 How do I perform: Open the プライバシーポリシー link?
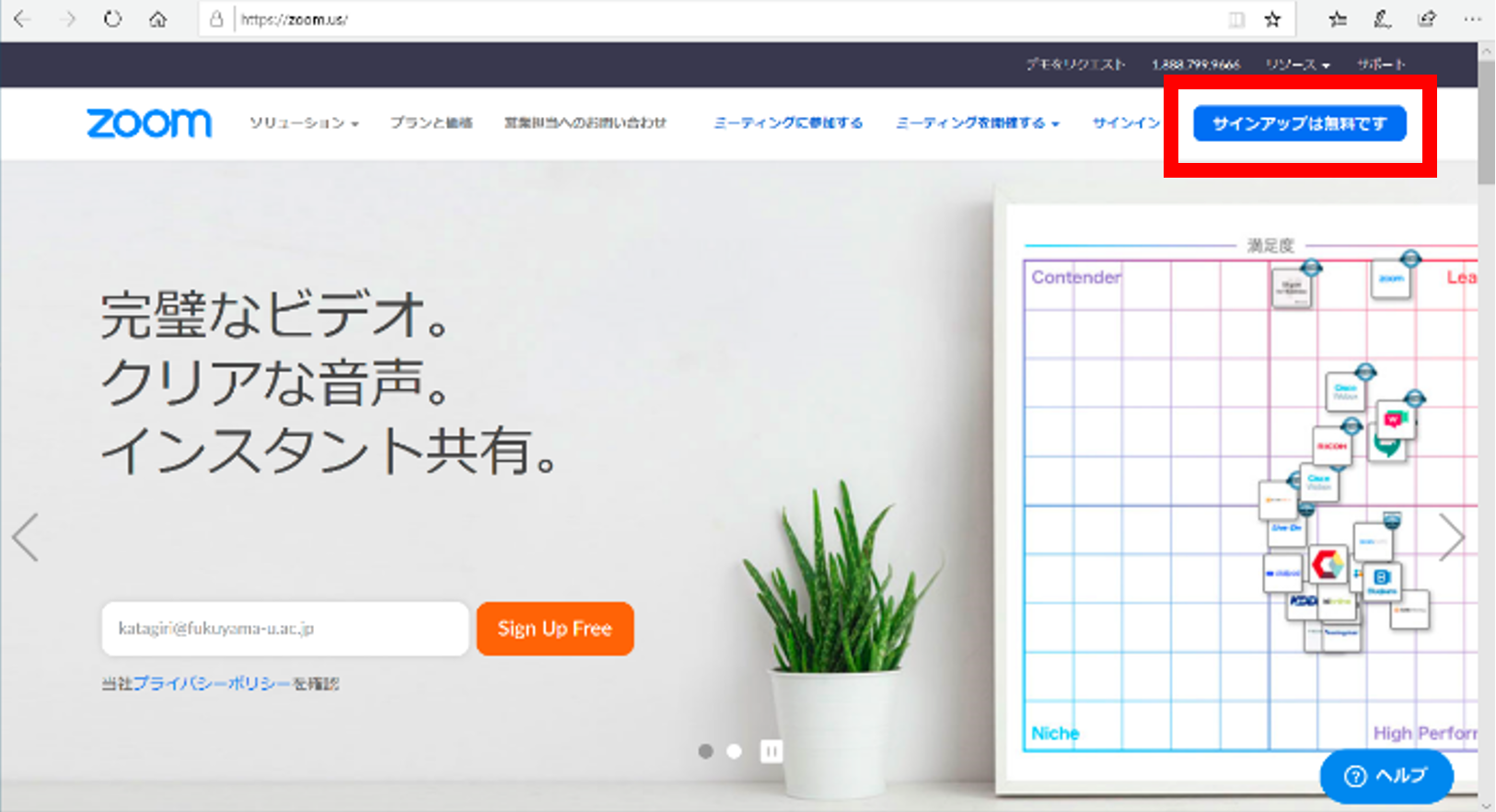tap(211, 684)
